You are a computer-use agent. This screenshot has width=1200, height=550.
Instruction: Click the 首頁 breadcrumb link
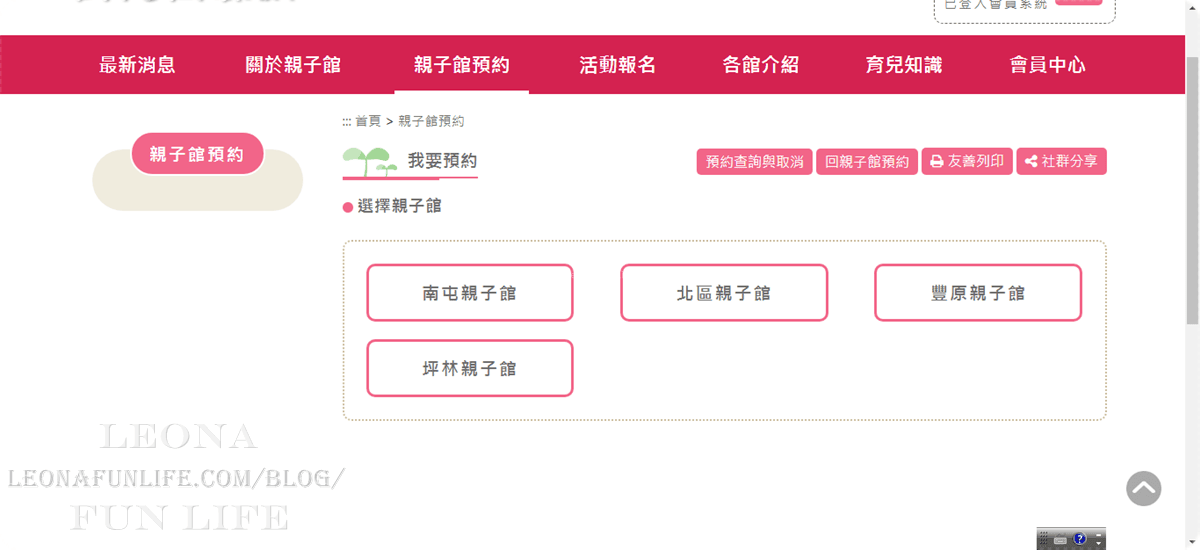click(367, 121)
